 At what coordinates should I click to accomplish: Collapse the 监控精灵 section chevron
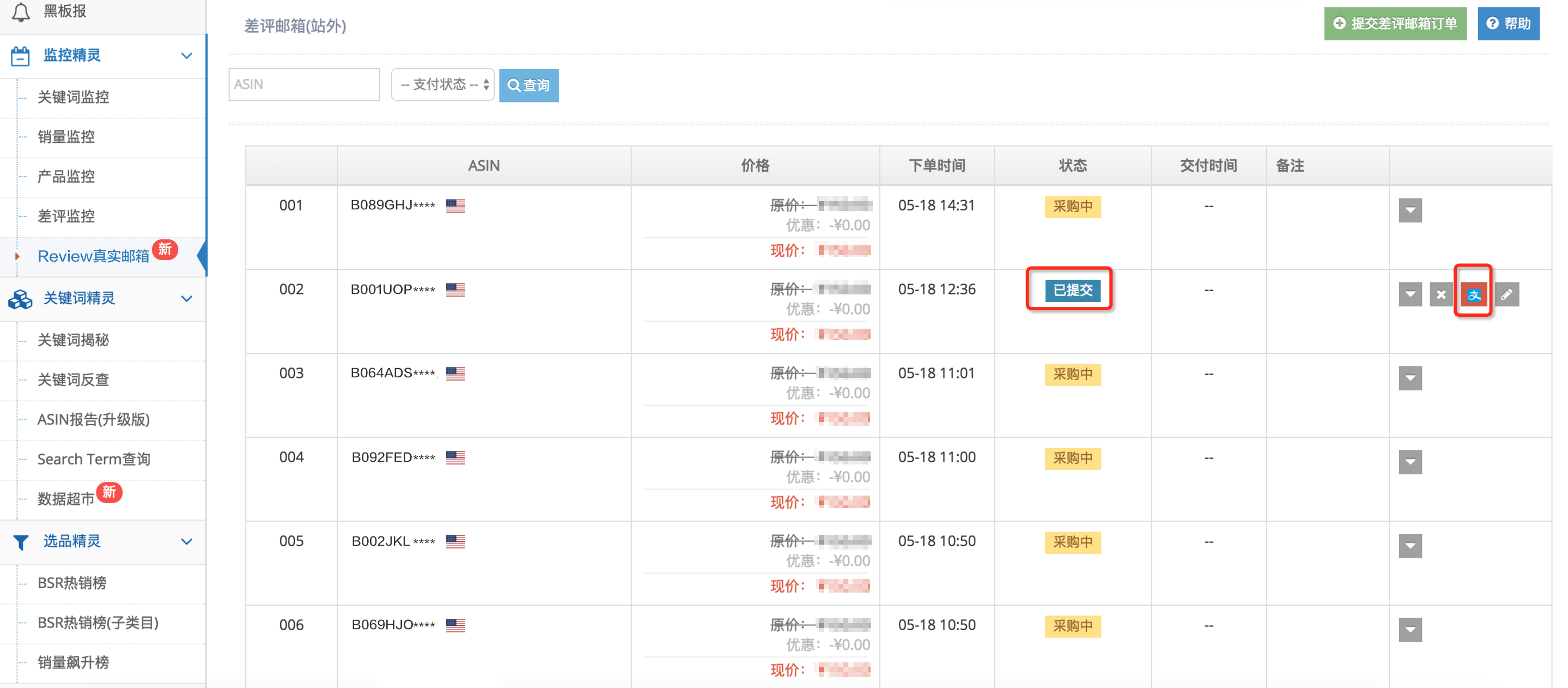coord(186,56)
